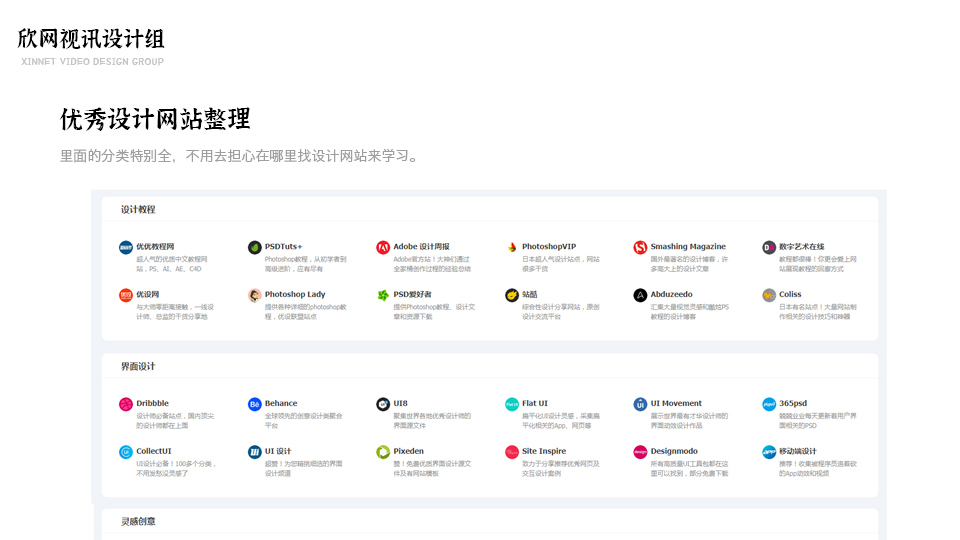Click the Dribbble pink ball icon
This screenshot has width=960, height=540.
[x=126, y=404]
